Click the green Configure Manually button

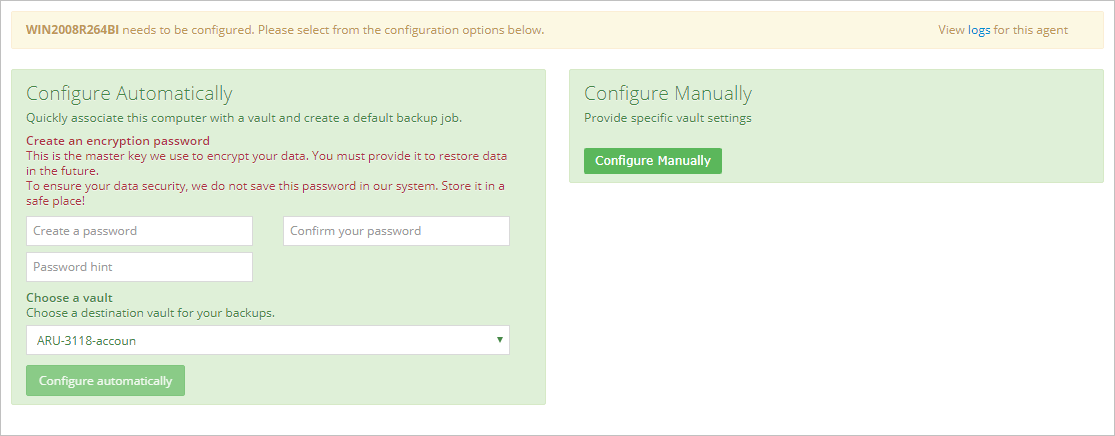(652, 161)
